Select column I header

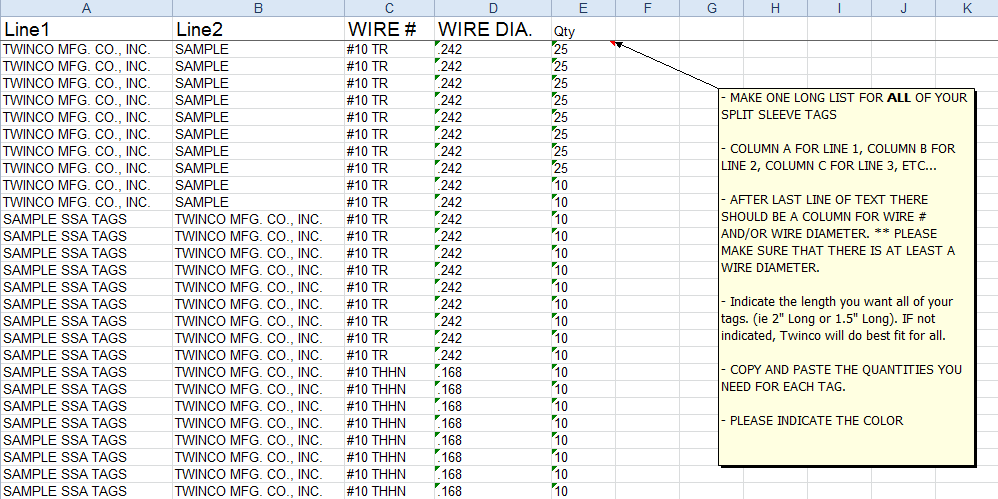[x=840, y=8]
